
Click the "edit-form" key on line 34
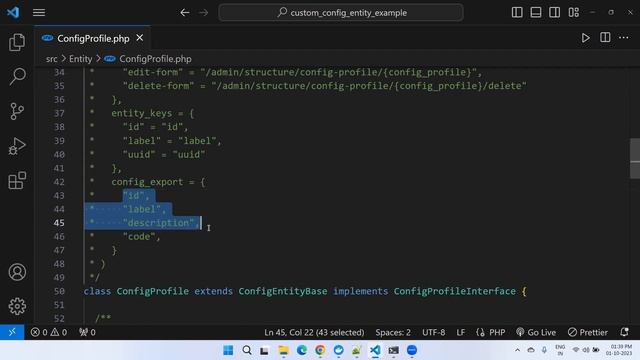click(153, 72)
